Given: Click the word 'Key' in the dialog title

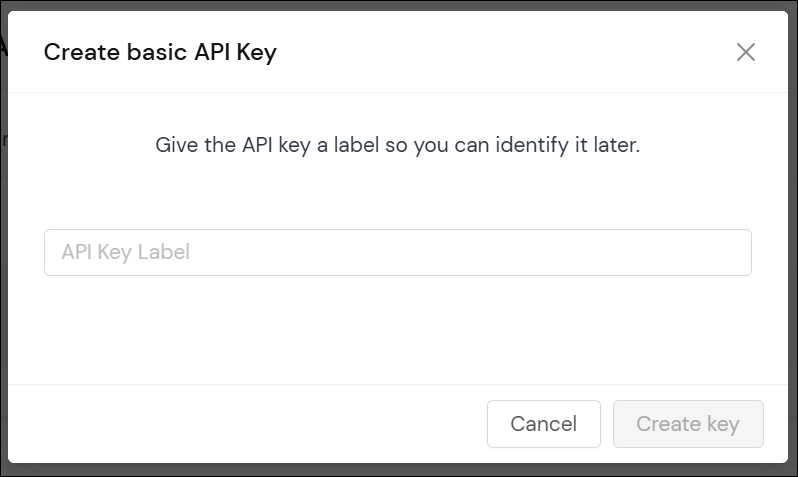Looking at the screenshot, I should point(256,52).
